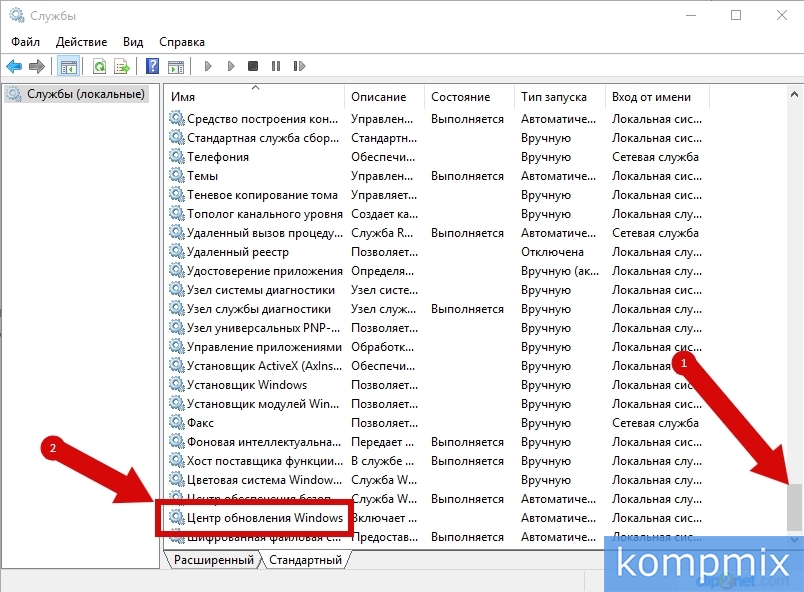Open the Вид menu

pos(133,42)
